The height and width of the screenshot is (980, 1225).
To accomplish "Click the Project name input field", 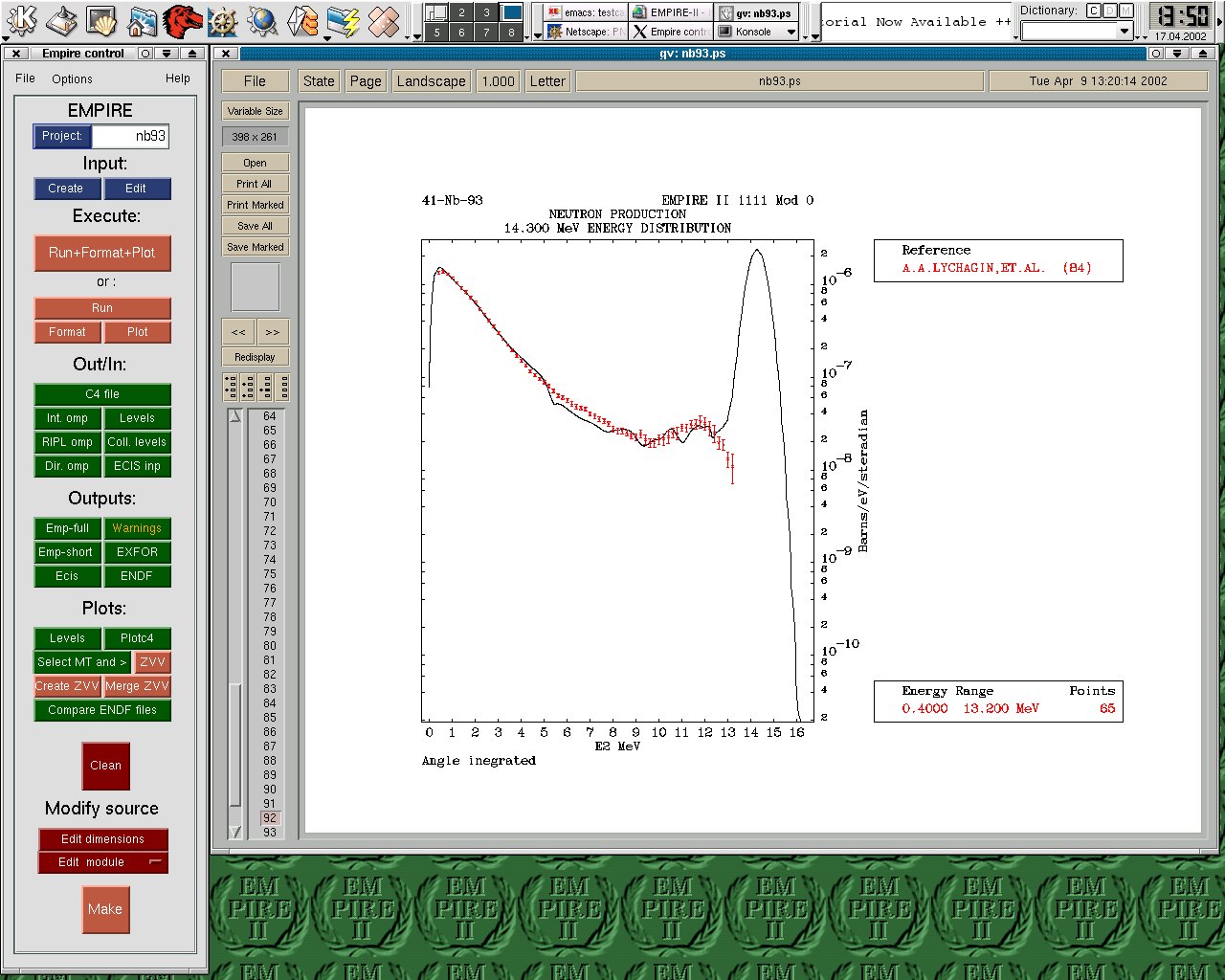I will (130, 136).
